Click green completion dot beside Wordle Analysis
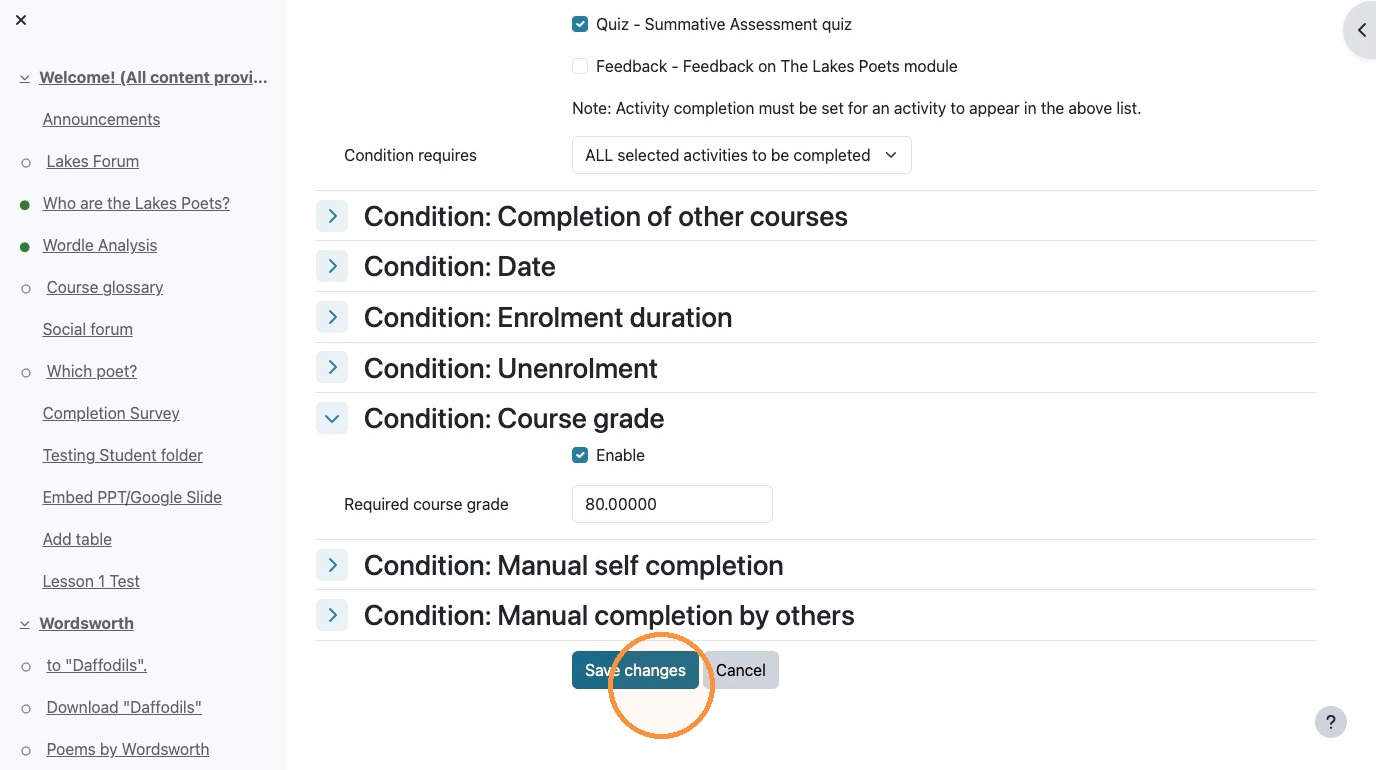The height and width of the screenshot is (770, 1376). [25, 246]
